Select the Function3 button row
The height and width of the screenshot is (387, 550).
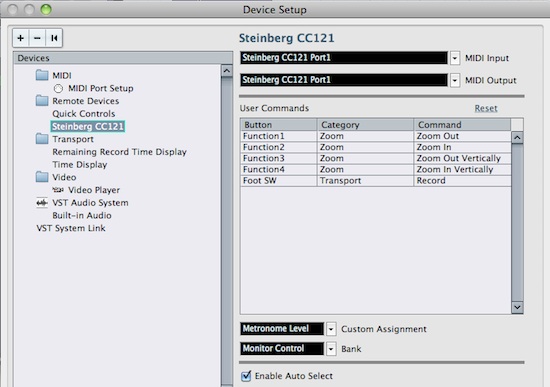pyautogui.click(x=376, y=158)
